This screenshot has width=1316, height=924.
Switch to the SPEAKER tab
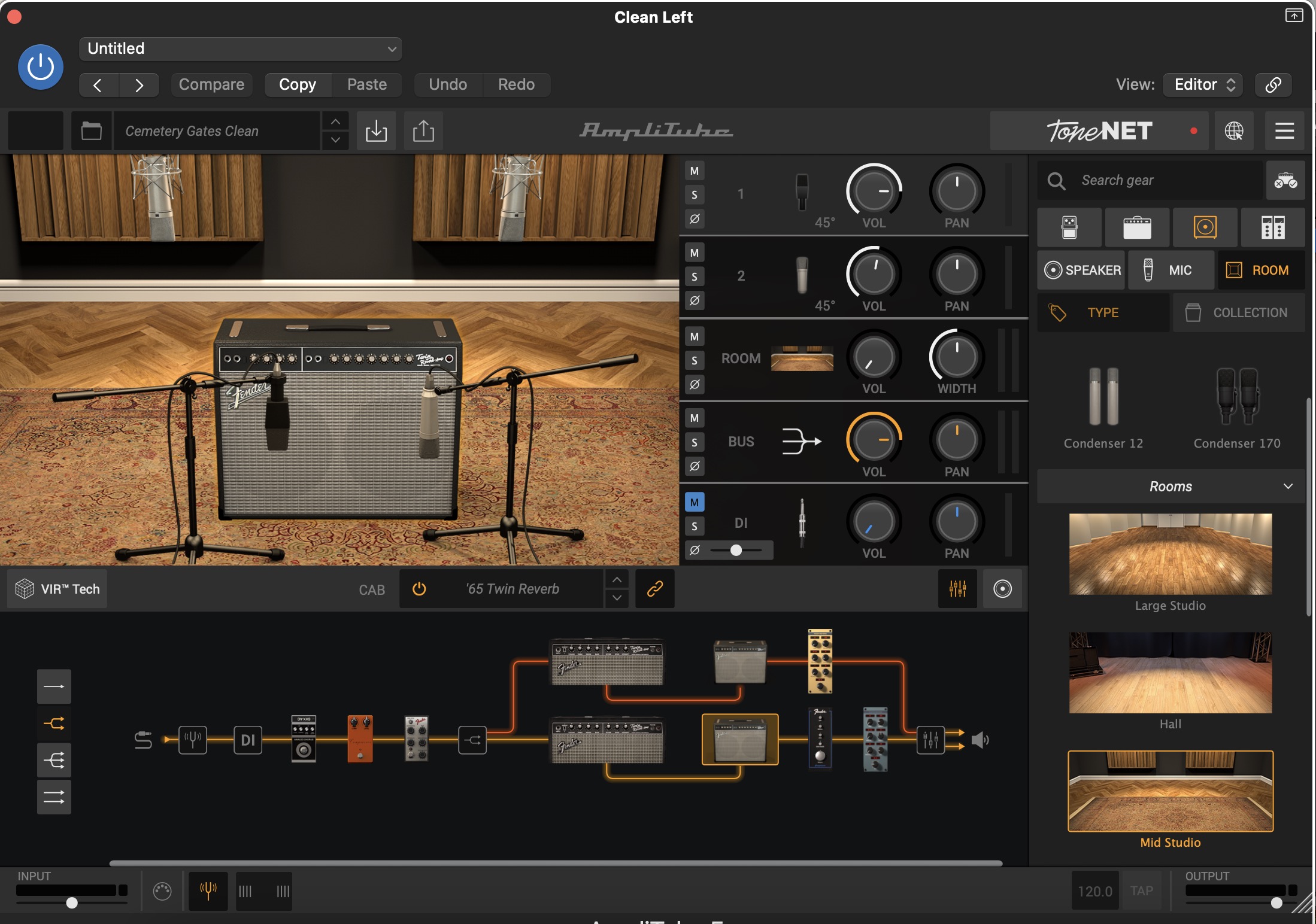1082,270
